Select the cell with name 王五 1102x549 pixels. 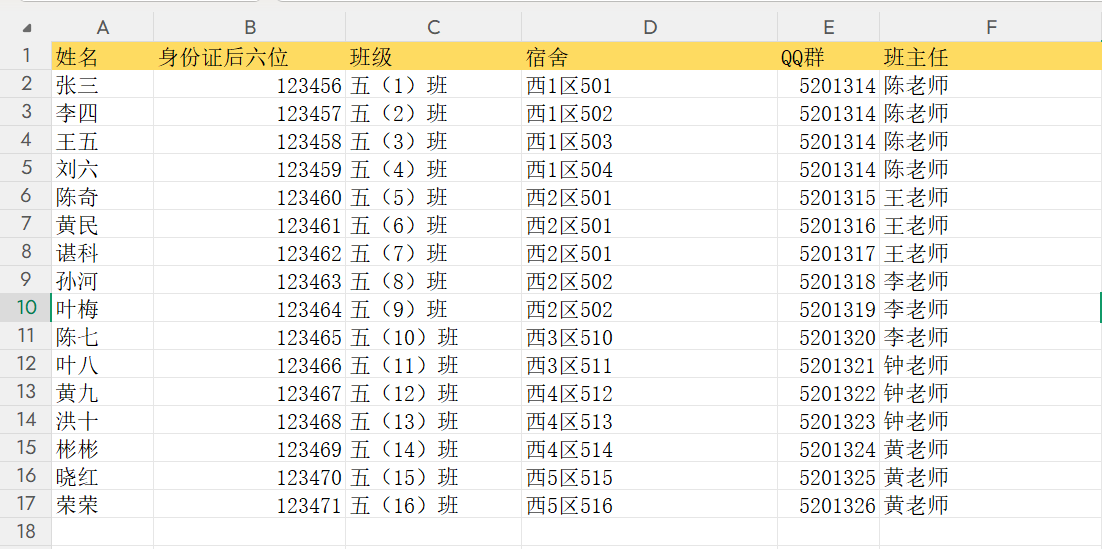point(103,141)
